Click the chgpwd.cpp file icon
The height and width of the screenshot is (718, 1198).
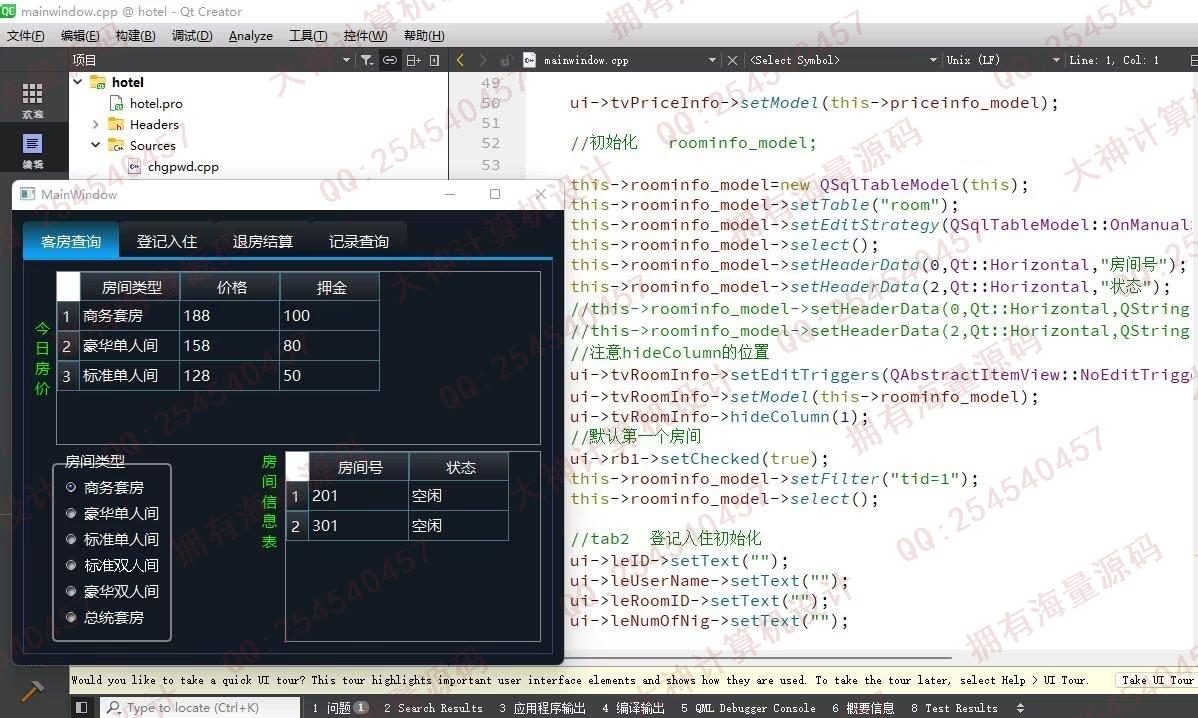click(x=134, y=167)
